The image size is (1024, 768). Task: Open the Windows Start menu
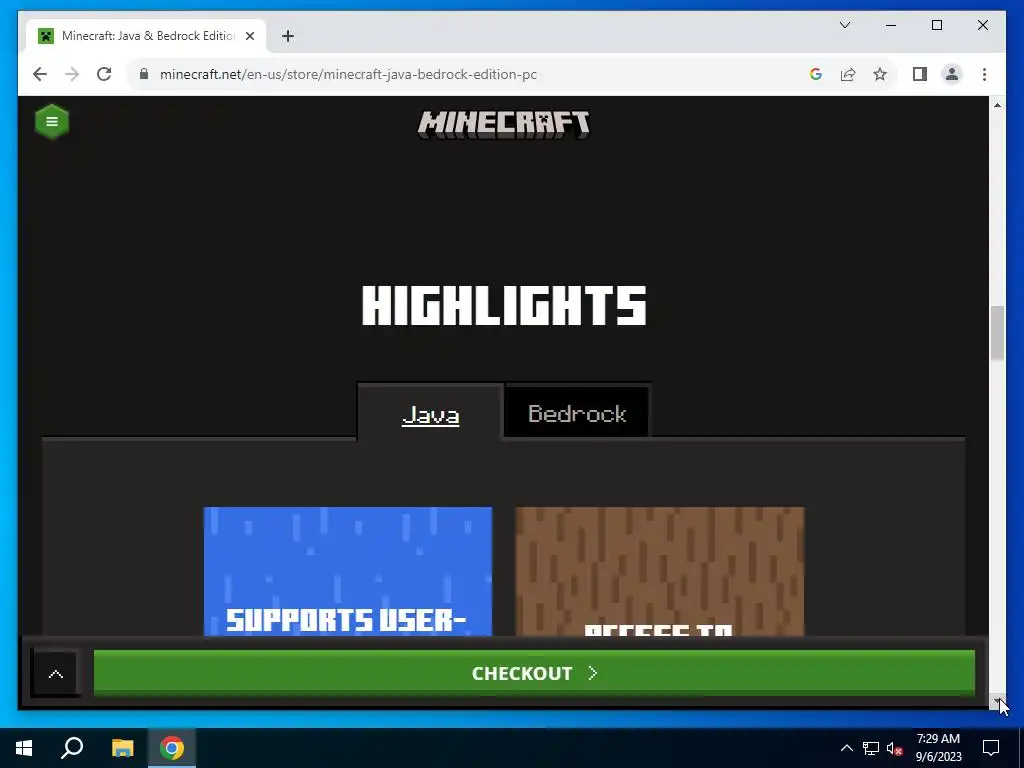tap(24, 748)
